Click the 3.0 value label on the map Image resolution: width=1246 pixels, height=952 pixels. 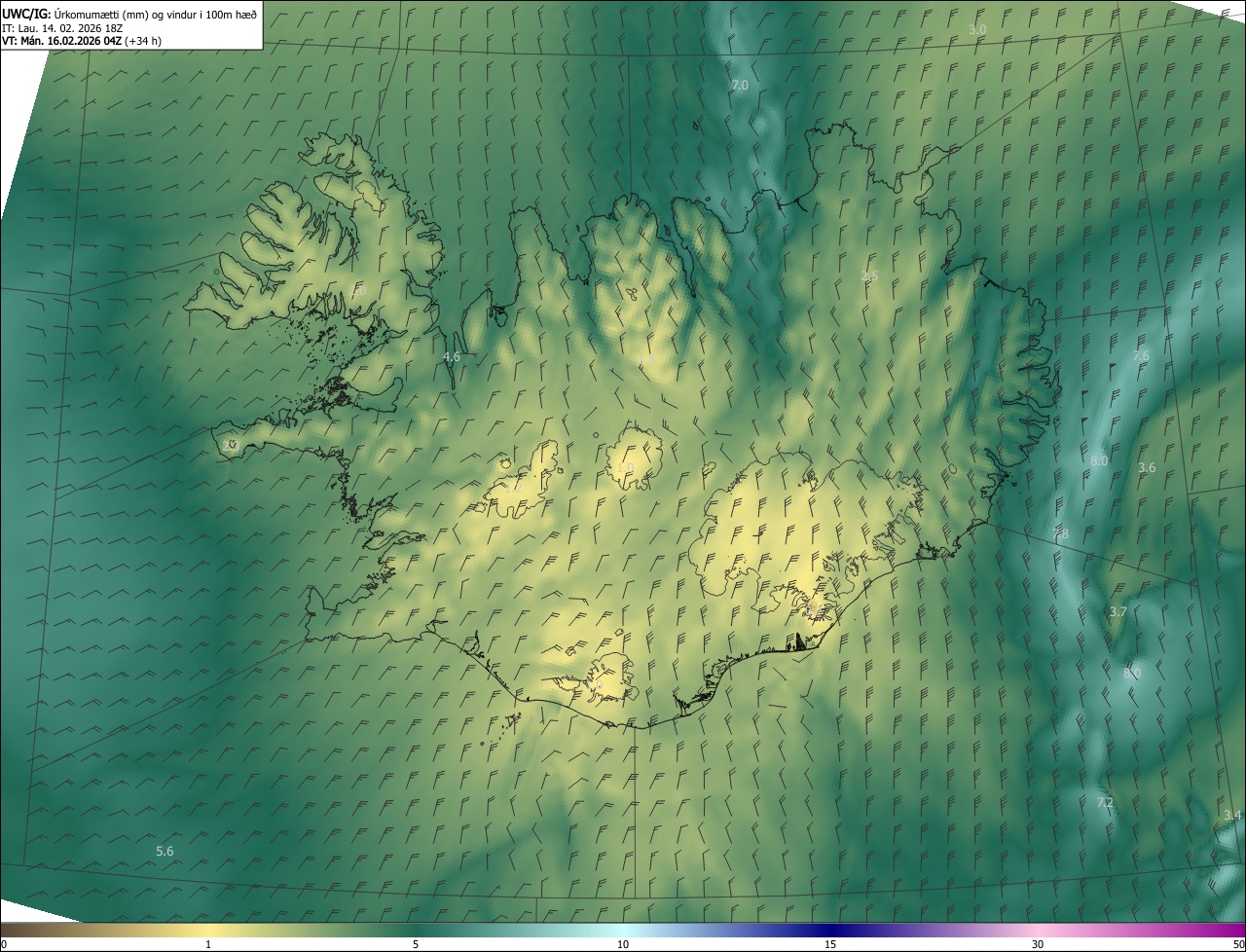(x=977, y=30)
